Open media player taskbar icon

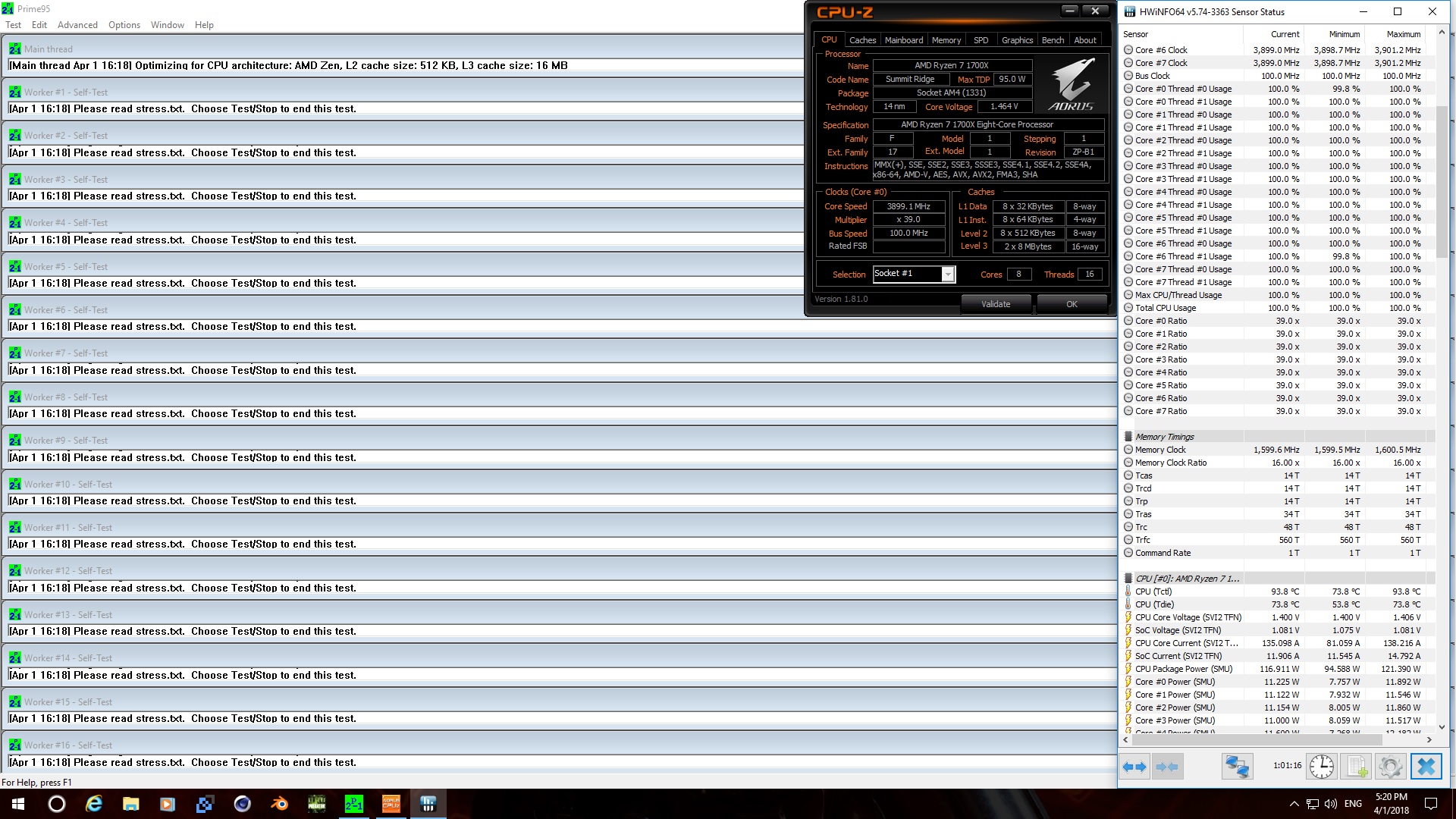pyautogui.click(x=168, y=804)
